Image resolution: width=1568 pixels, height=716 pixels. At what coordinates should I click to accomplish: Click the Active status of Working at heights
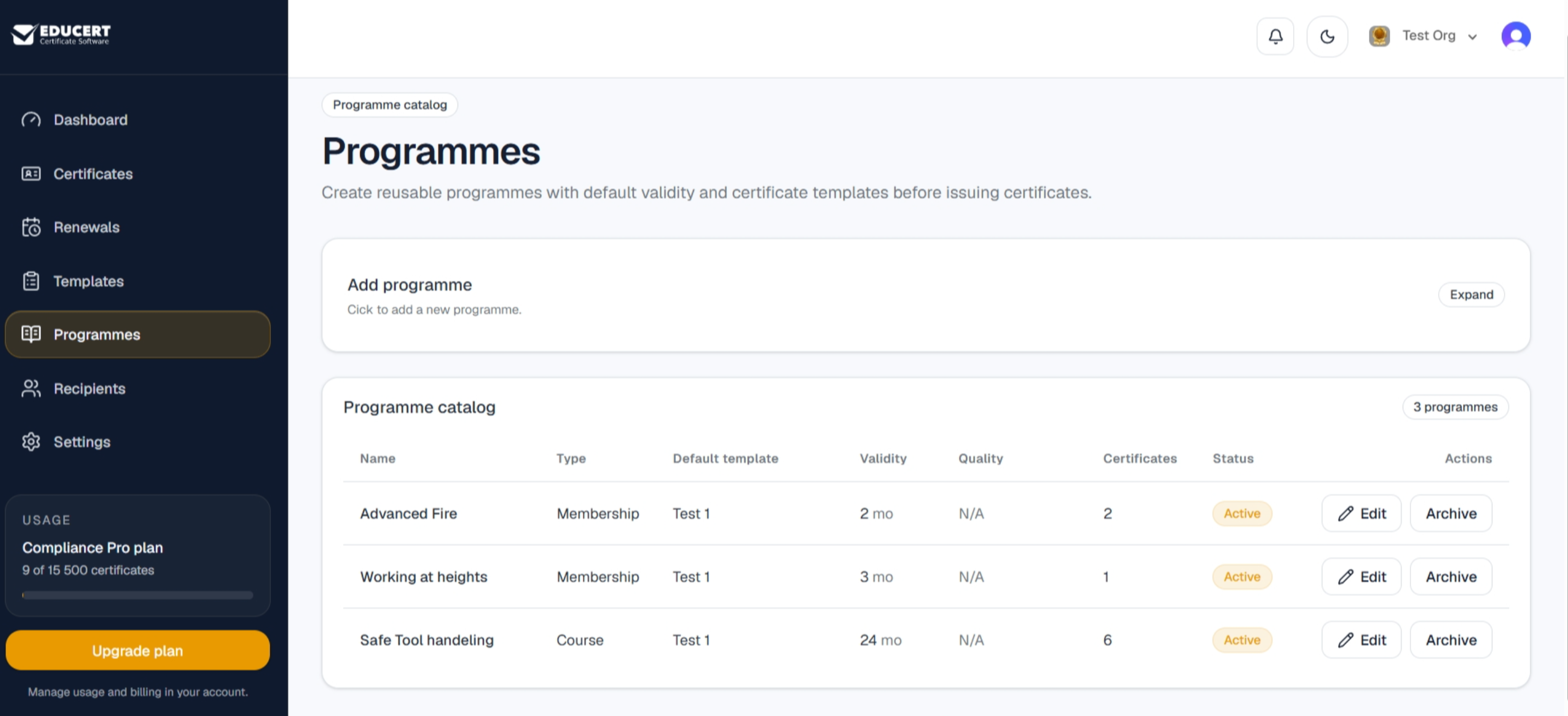pos(1242,576)
